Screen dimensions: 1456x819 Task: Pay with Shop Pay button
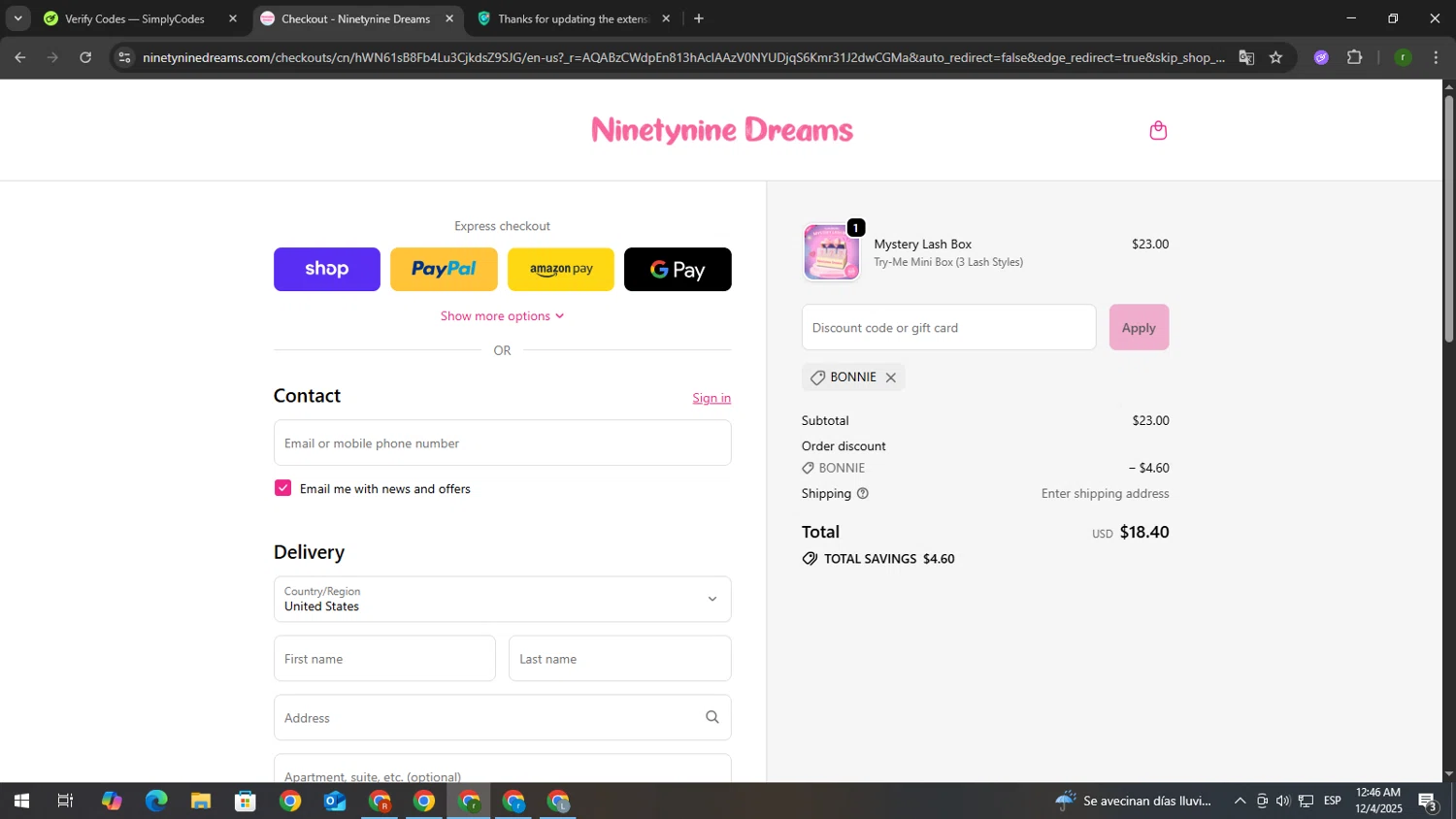pos(326,269)
